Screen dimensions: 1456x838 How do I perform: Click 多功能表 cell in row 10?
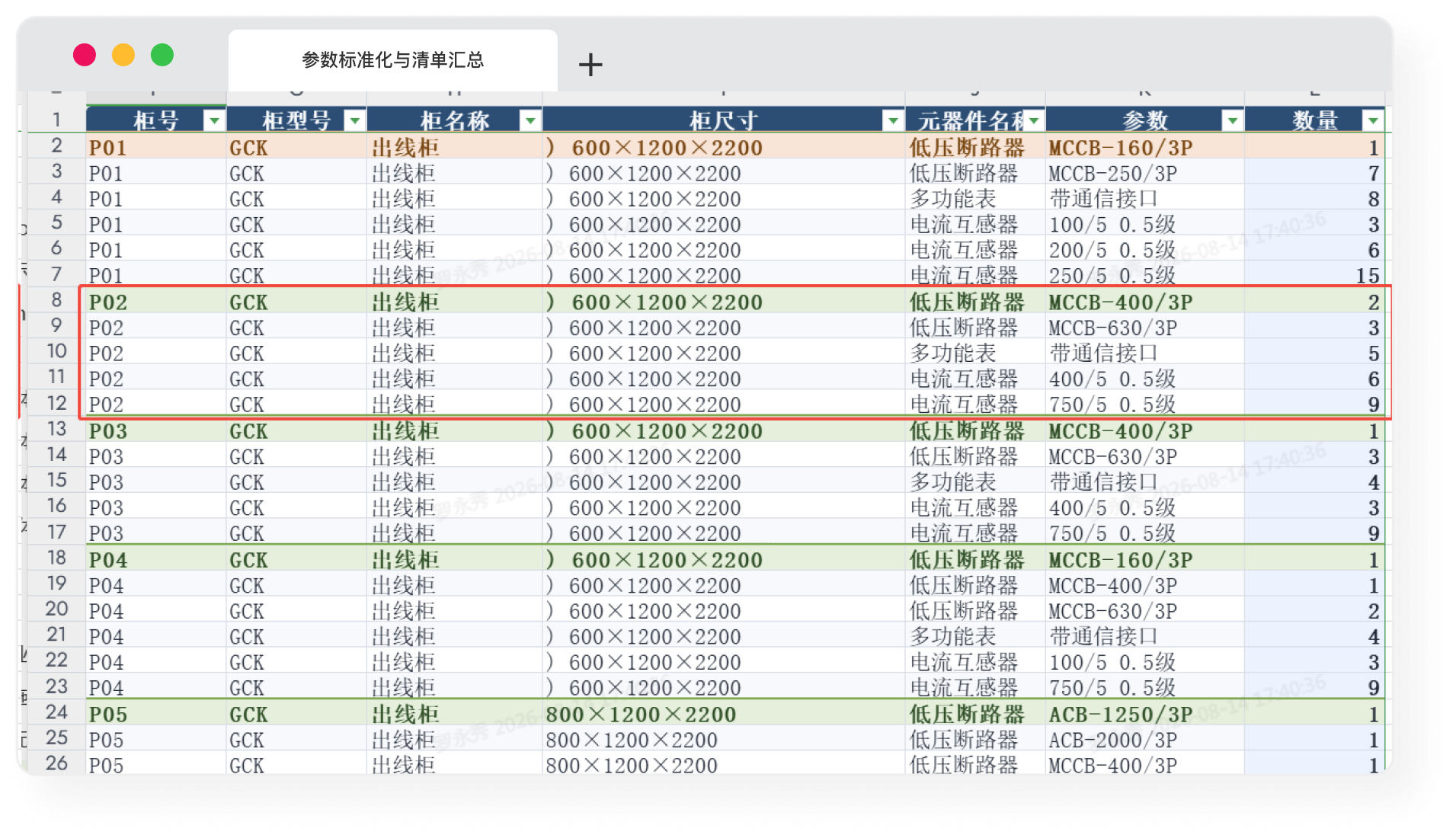(975, 353)
